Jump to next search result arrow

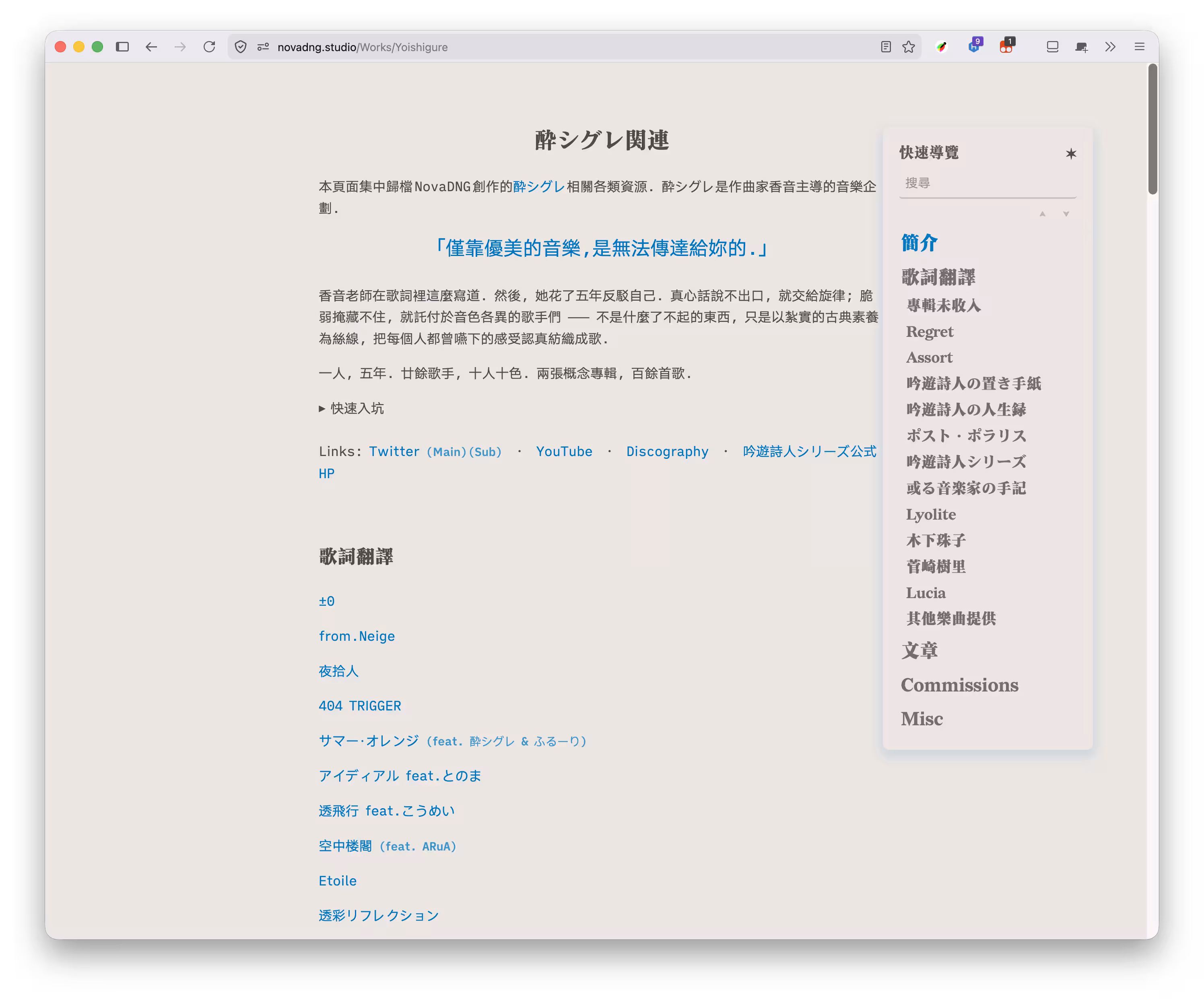coord(1066,214)
